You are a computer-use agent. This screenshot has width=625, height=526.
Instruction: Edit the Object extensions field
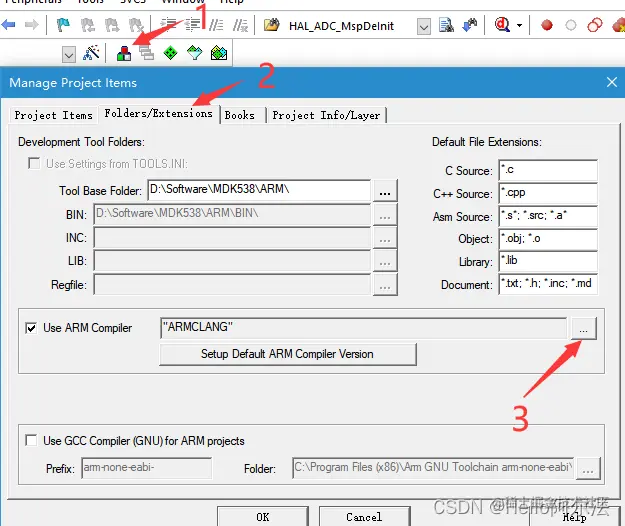[x=548, y=239]
